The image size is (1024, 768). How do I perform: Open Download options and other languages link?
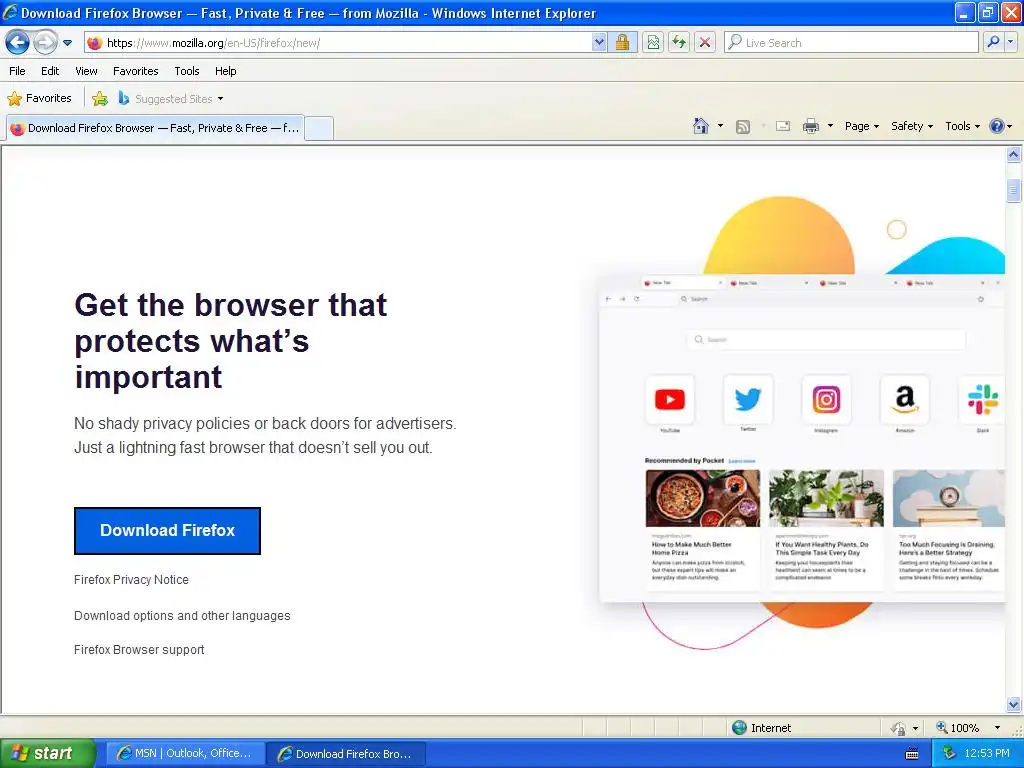coord(182,616)
